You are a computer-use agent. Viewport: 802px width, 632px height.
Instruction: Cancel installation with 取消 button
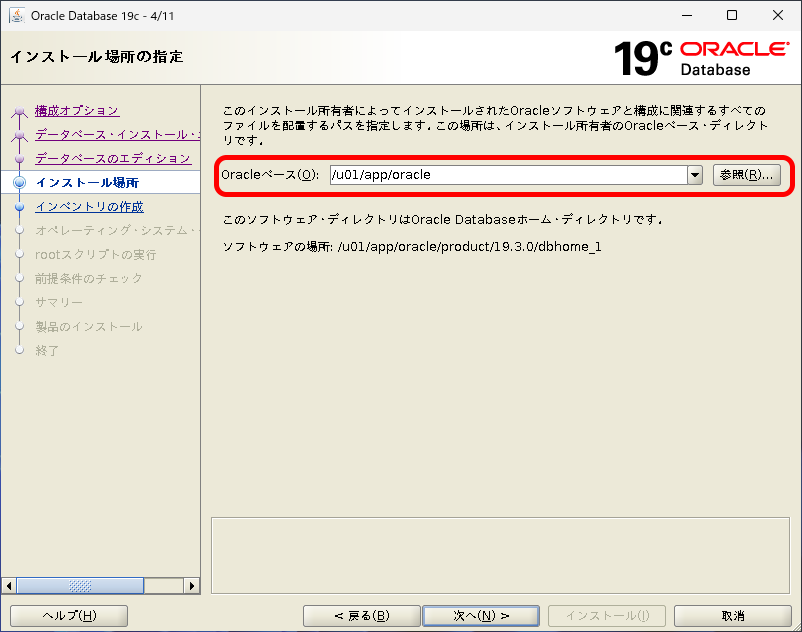(x=733, y=616)
